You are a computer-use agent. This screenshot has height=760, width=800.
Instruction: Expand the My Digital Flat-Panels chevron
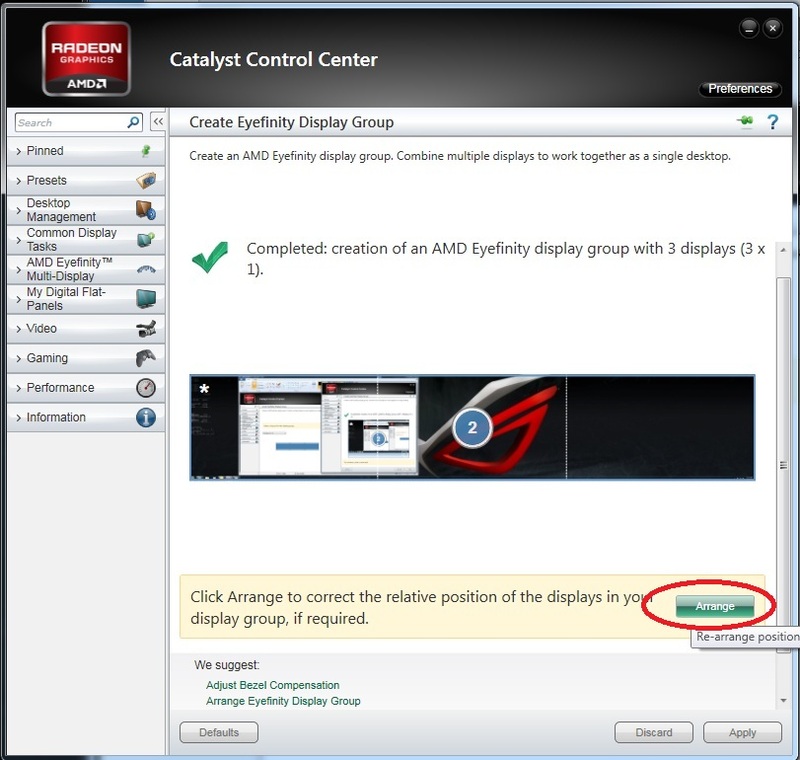(x=18, y=299)
